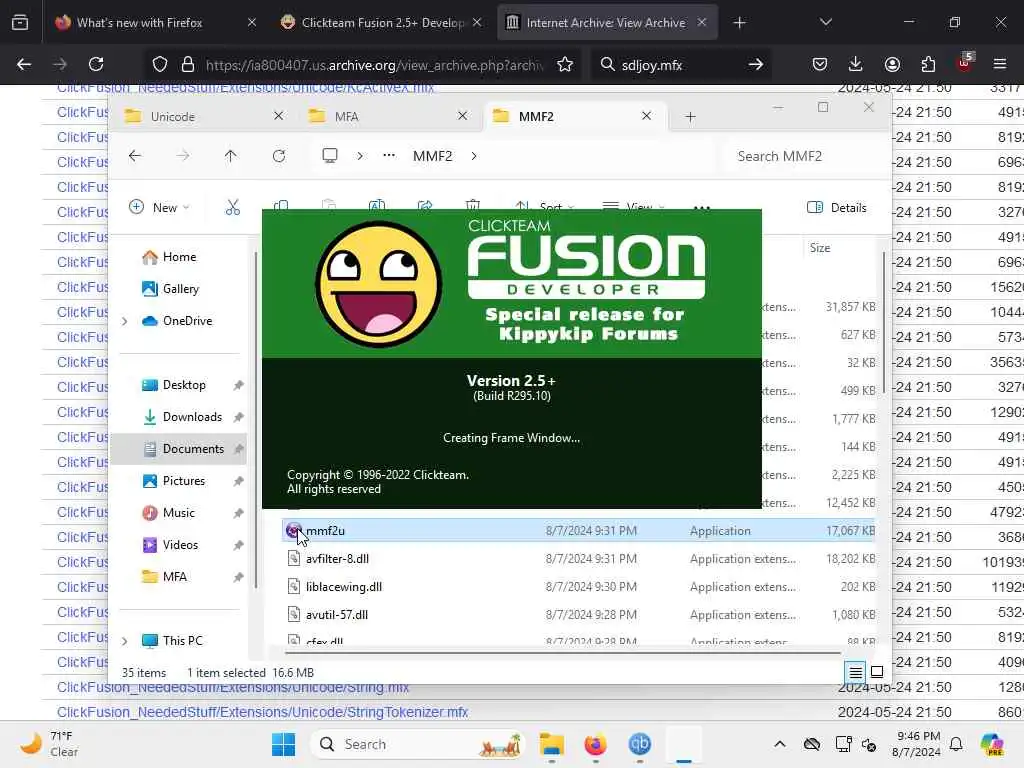Open qBittorrent from the taskbar
The height and width of the screenshot is (768, 1024).
click(x=639, y=744)
